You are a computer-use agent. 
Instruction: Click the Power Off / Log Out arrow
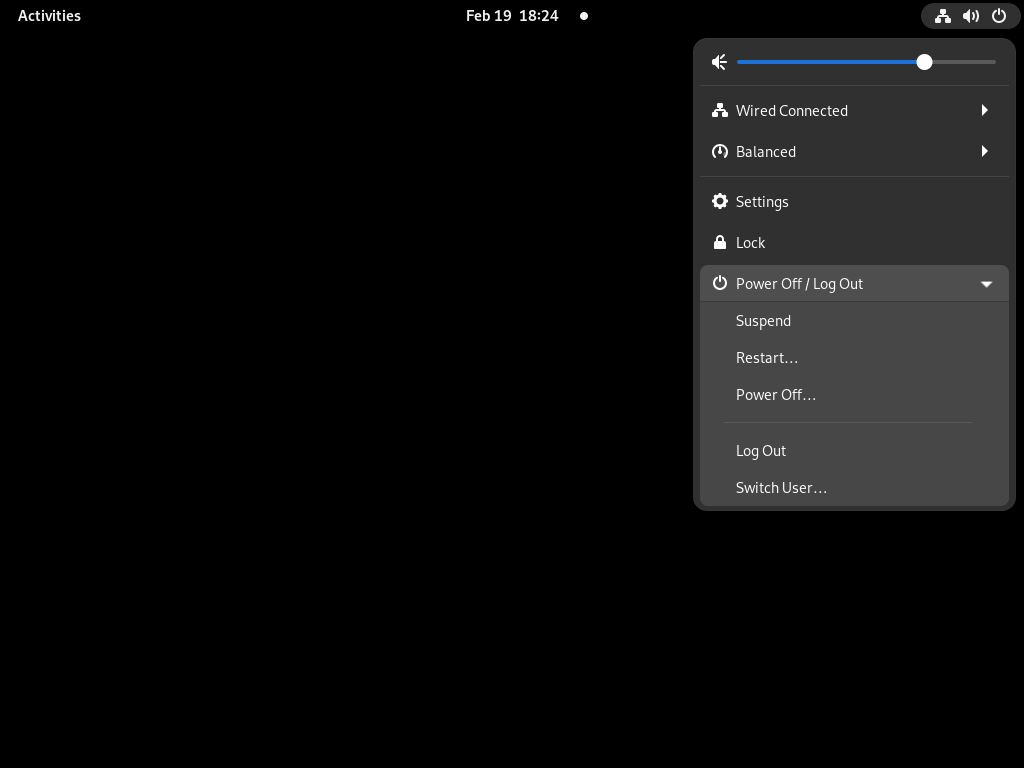point(986,284)
